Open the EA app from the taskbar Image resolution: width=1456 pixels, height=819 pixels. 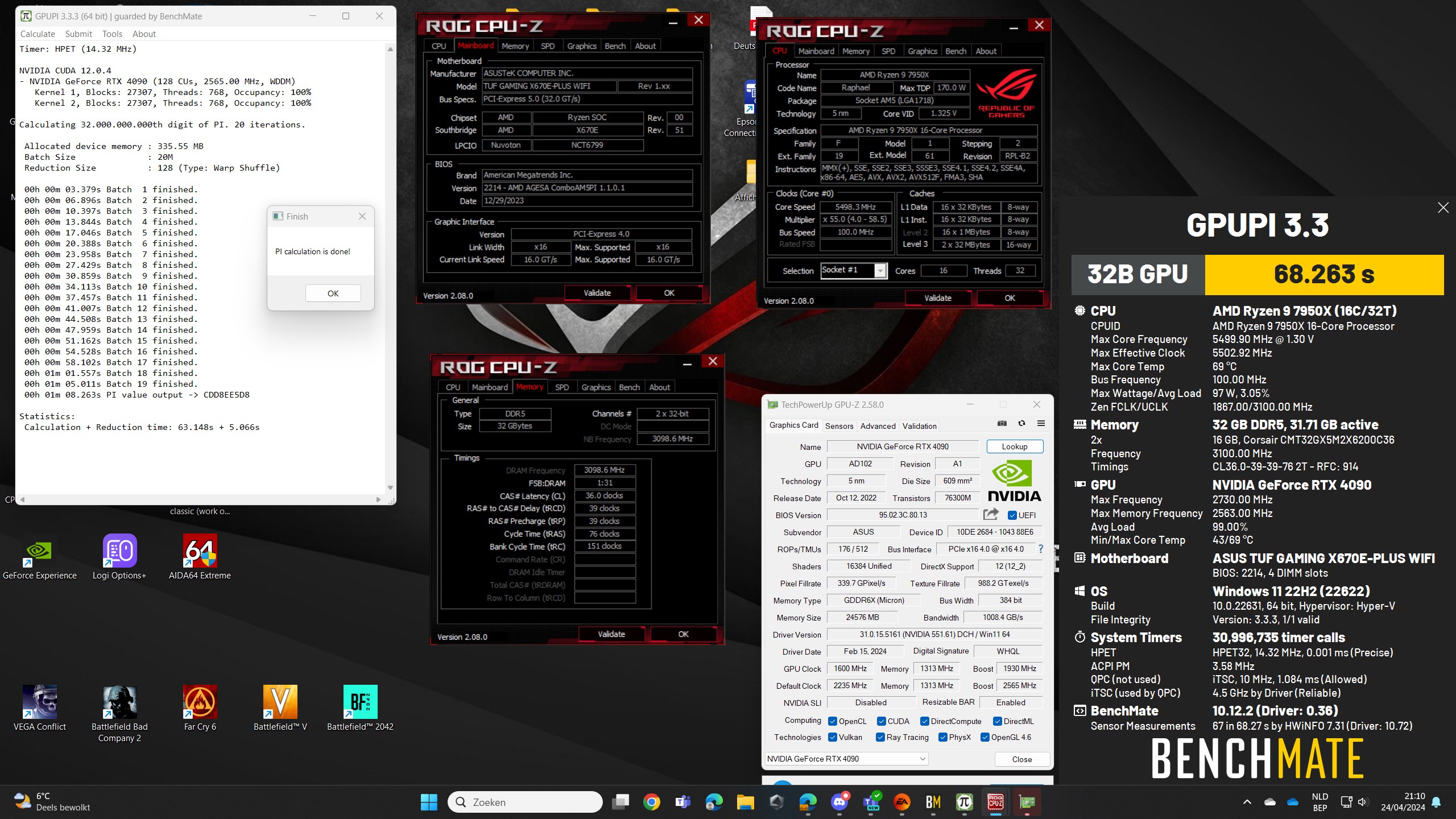click(x=902, y=802)
